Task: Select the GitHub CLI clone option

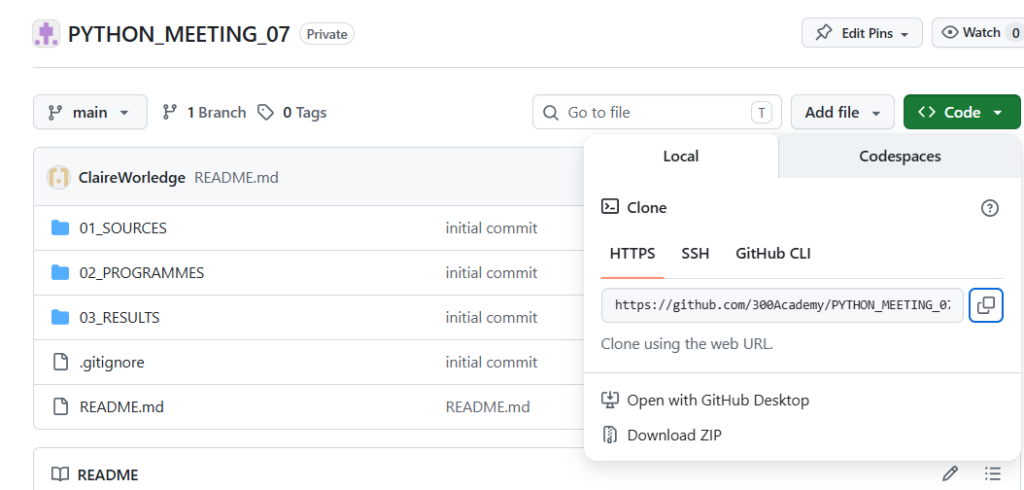Action: [x=773, y=253]
